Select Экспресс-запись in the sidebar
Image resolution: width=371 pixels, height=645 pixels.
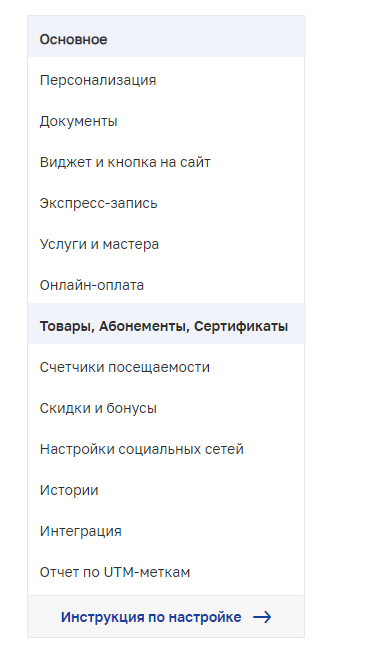click(166, 203)
